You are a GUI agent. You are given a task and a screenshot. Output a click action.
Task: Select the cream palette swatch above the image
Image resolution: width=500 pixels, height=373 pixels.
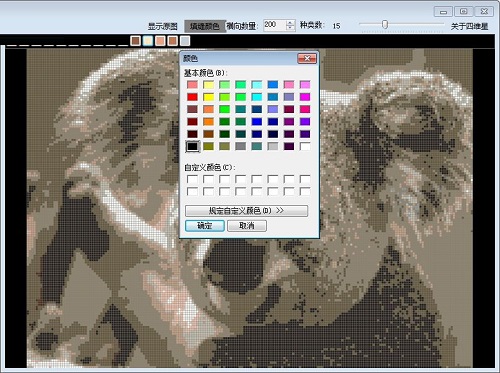[148, 41]
